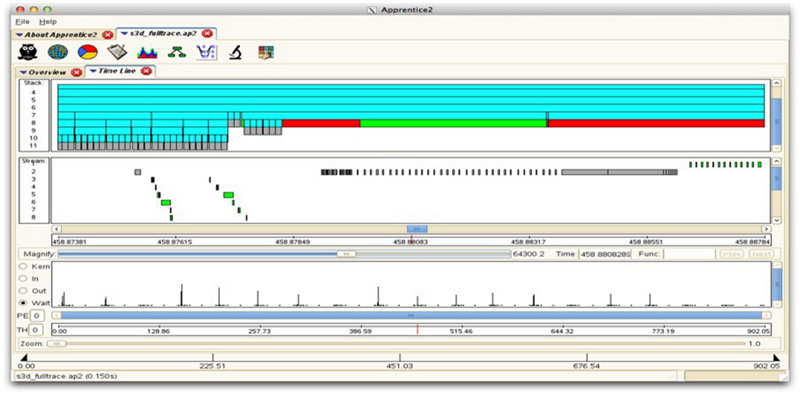This screenshot has width=800, height=394.
Task: Click the long gray bar in stream row 2
Action: [x=619, y=172]
